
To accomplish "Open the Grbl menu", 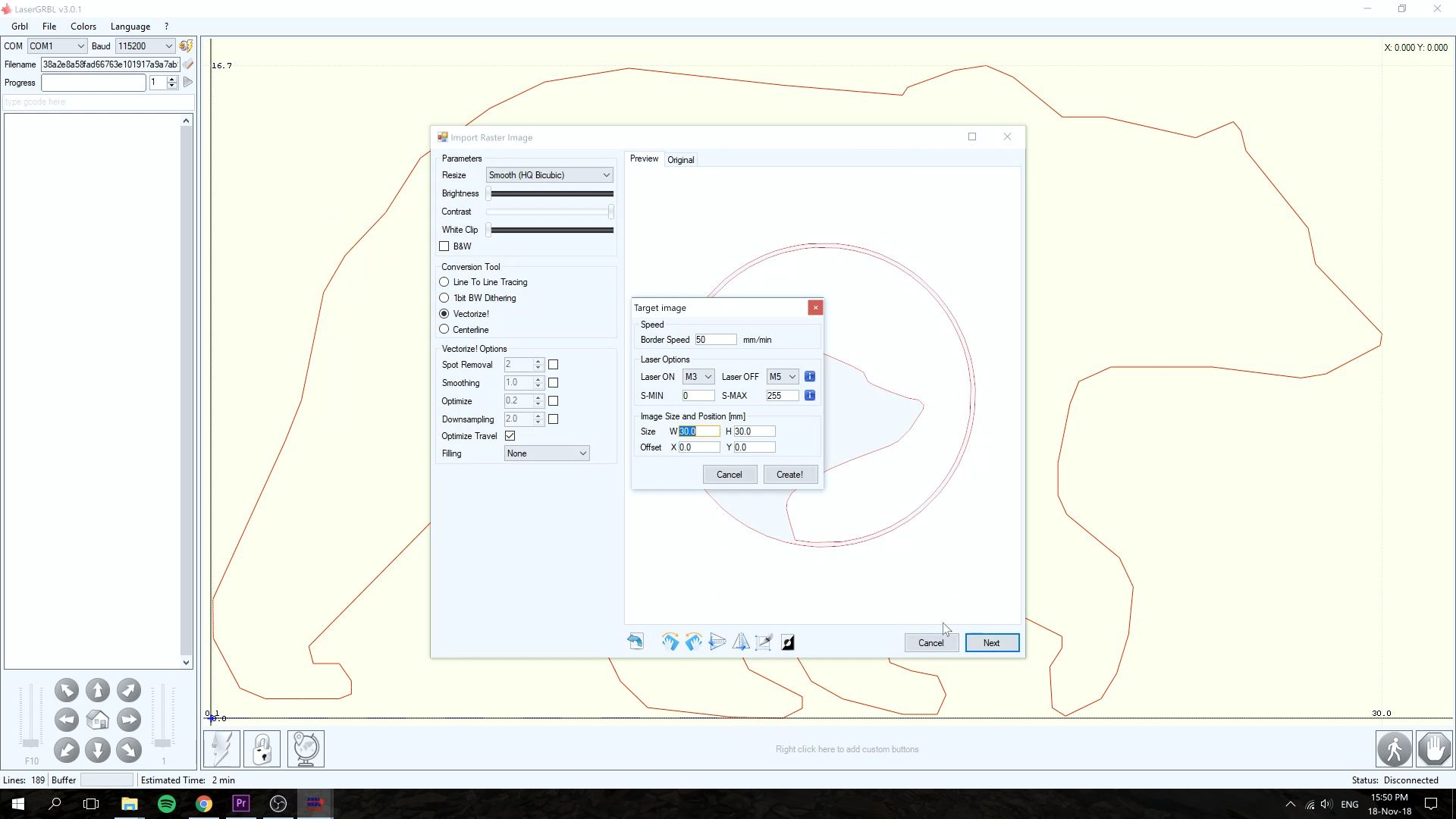I will click(x=20, y=27).
